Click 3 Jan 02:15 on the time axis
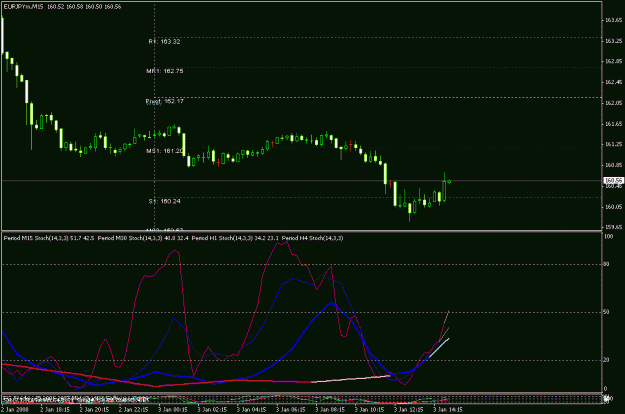This screenshot has height=414, width=625. [212, 410]
